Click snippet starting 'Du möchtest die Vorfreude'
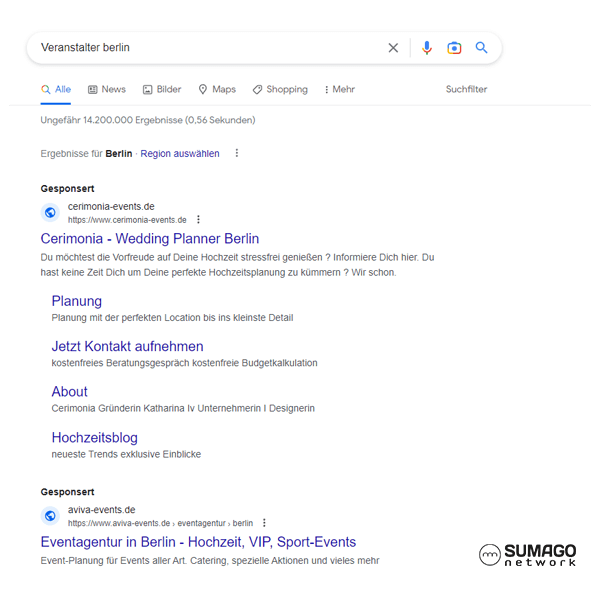600x600 pixels. 237,265
